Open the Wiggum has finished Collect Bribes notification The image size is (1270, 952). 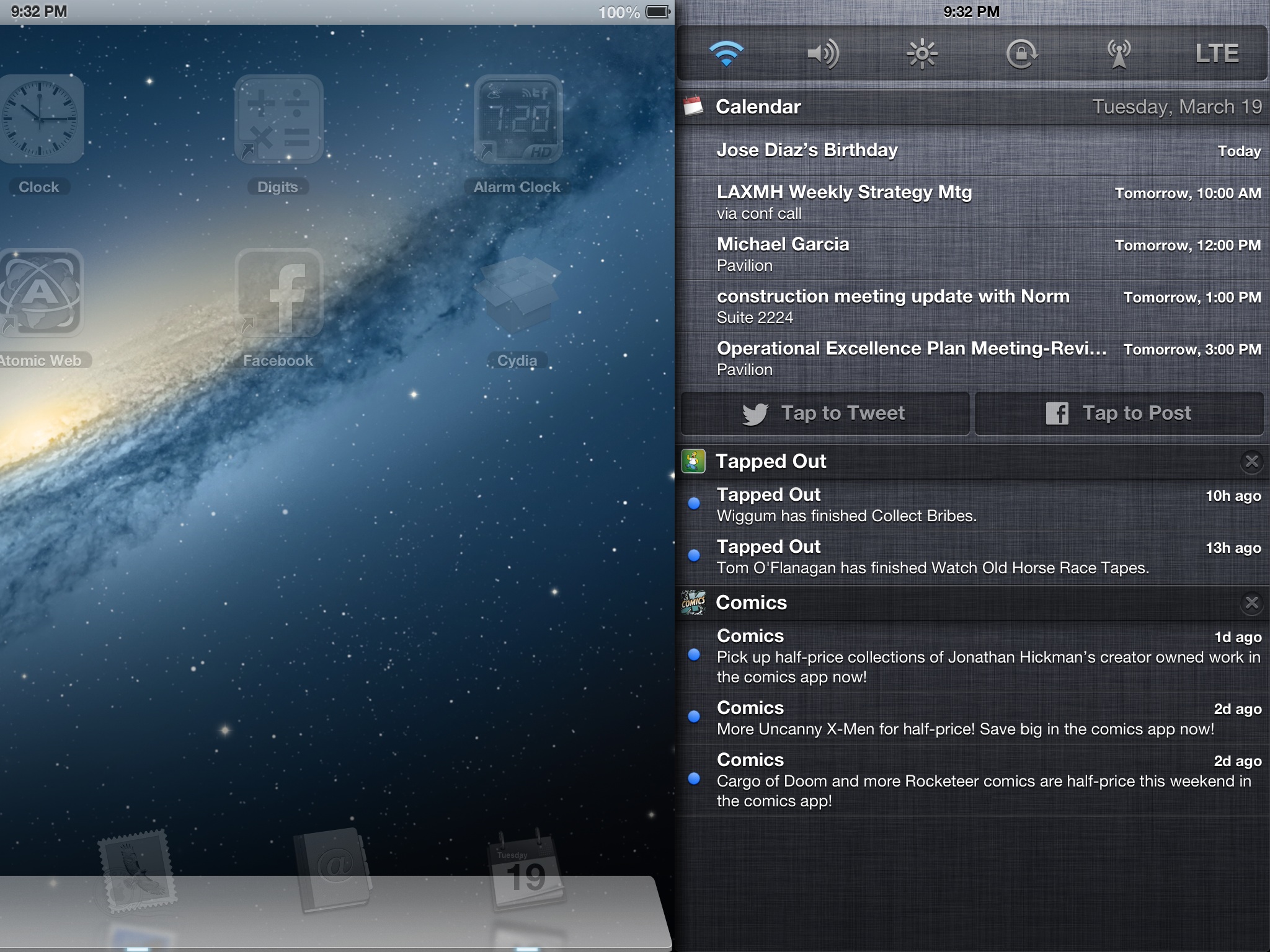click(972, 505)
